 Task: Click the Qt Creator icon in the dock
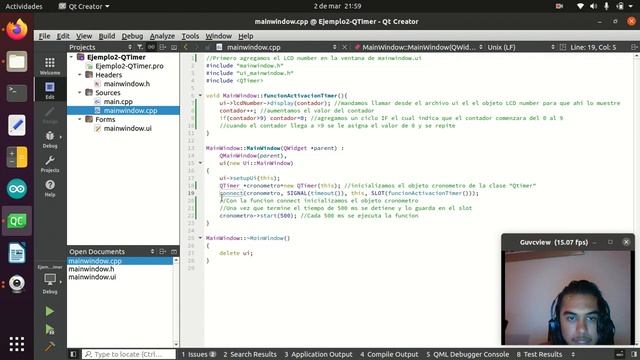click(17, 221)
